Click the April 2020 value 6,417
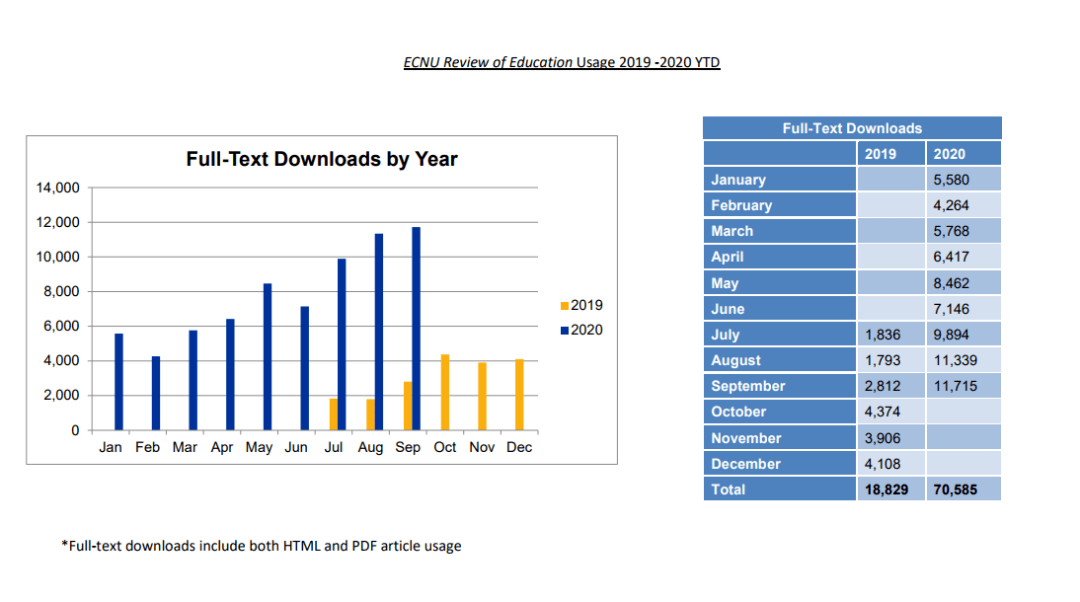Image resolution: width=1080 pixels, height=602 pixels. pos(951,257)
